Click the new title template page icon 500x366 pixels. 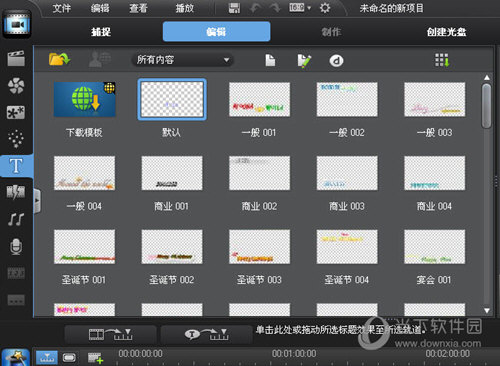tap(270, 60)
